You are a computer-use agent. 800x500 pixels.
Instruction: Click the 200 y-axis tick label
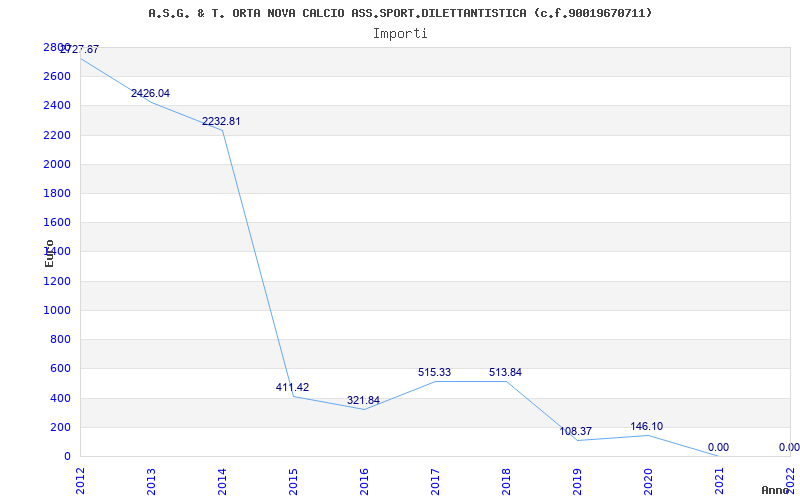click(x=61, y=427)
